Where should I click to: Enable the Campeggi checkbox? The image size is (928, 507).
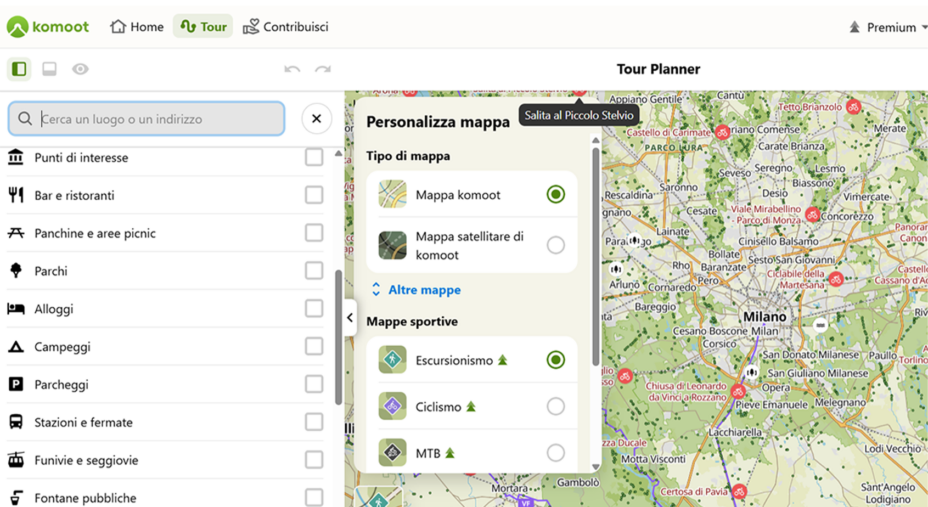314,347
